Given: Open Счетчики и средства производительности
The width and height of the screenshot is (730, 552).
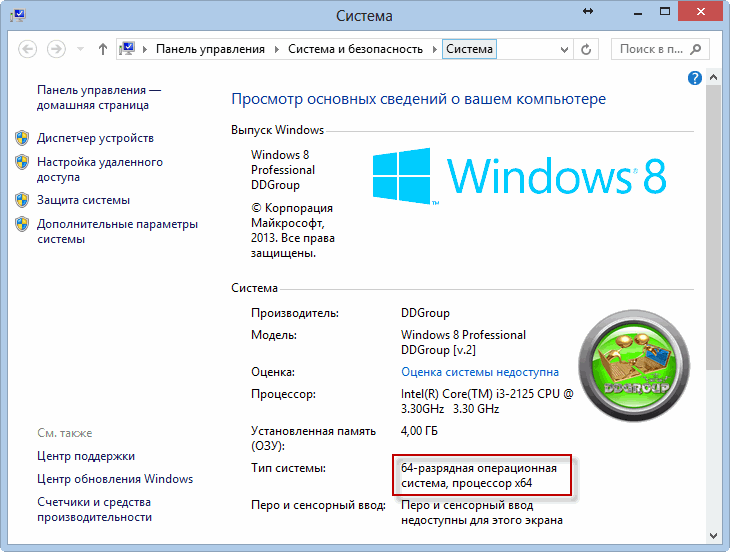Looking at the screenshot, I should pos(95,510).
